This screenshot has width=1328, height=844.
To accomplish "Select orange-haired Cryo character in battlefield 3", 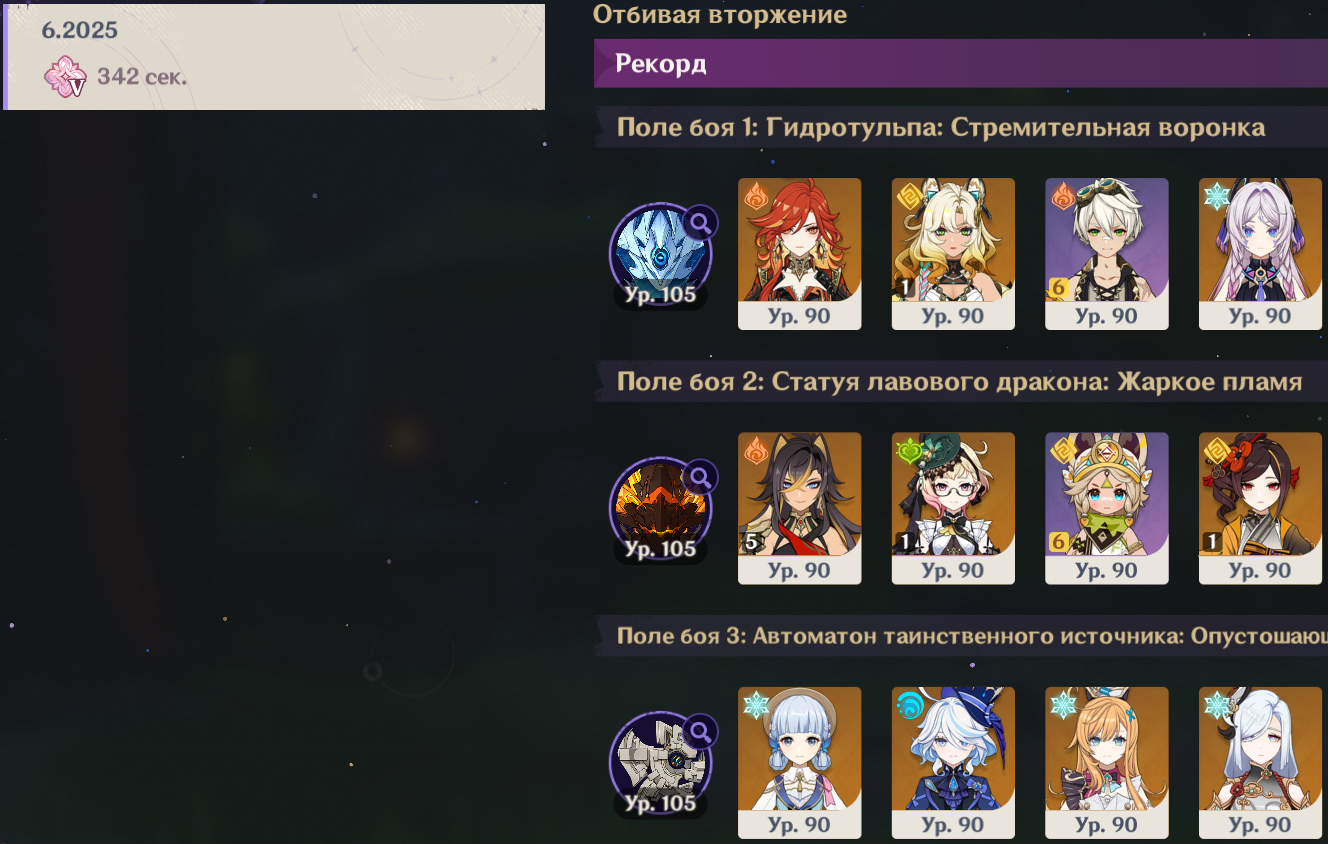I will pos(1107,762).
